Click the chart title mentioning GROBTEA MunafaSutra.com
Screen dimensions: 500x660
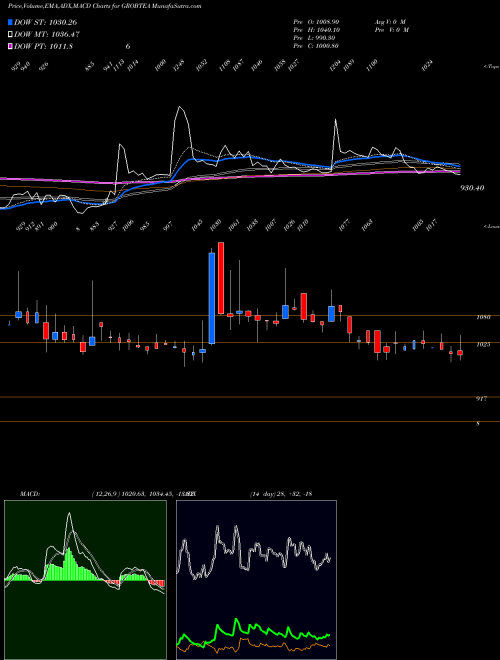pos(104,6)
